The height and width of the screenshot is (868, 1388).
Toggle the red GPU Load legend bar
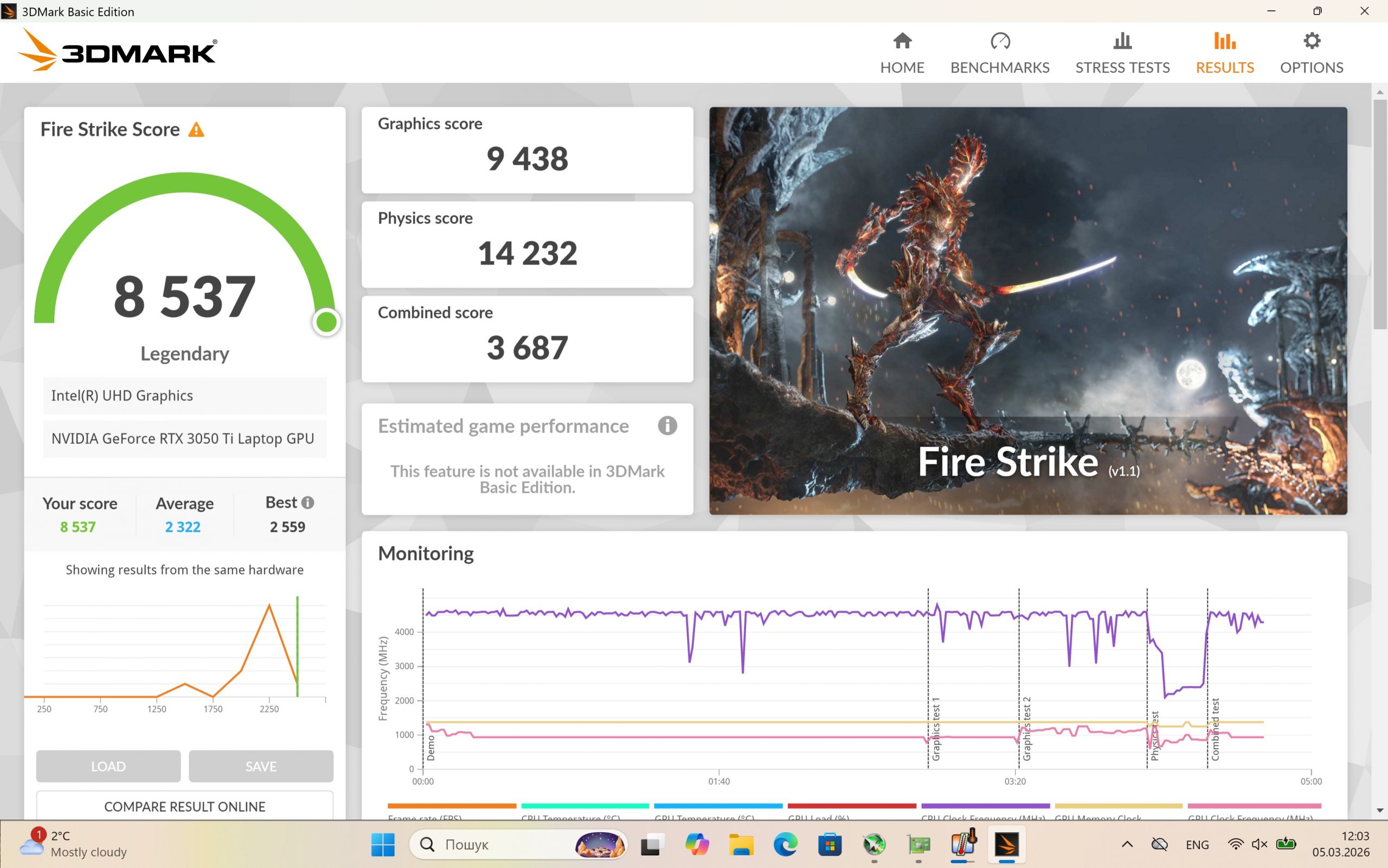tap(851, 806)
